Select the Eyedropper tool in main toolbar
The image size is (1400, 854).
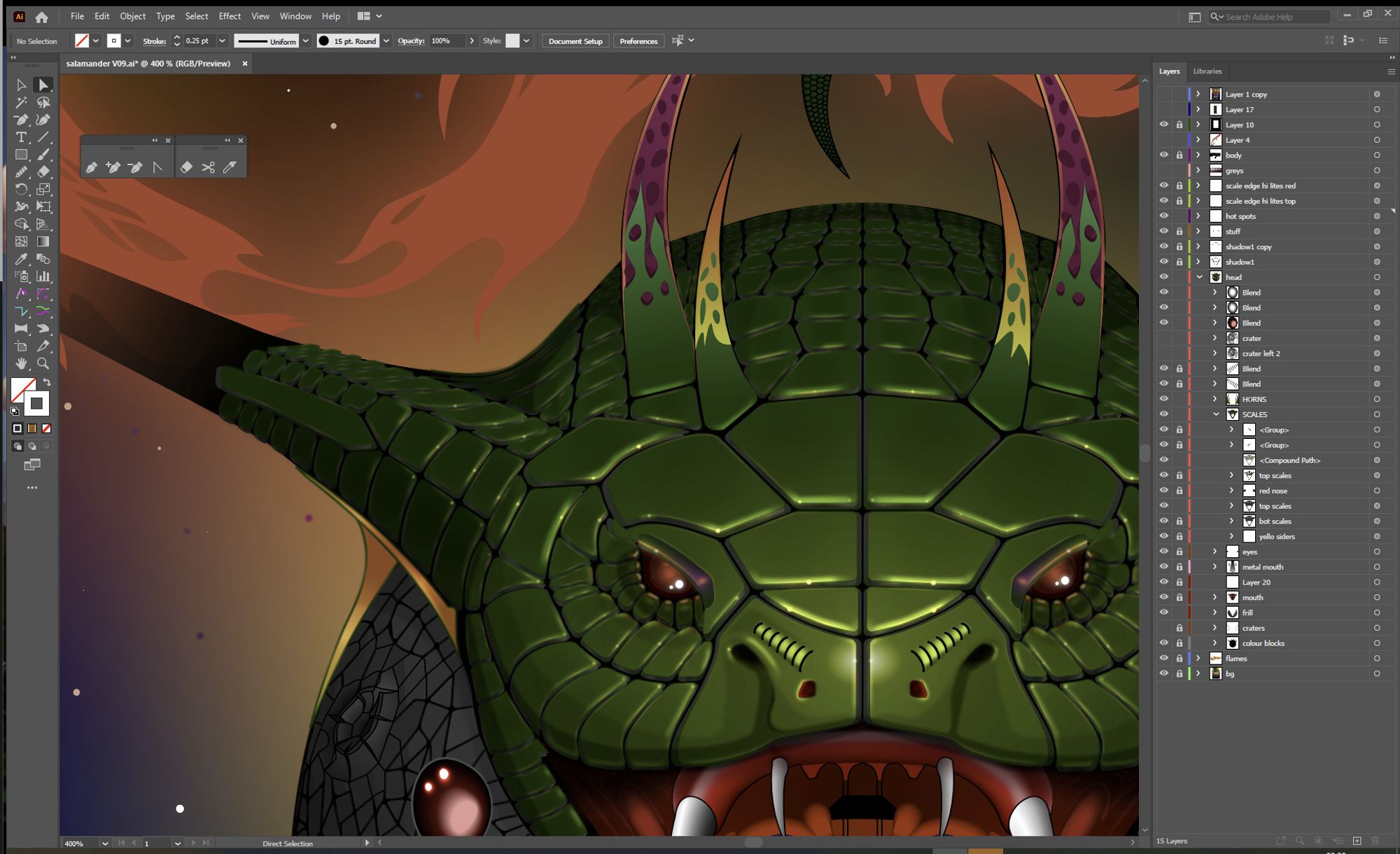tap(21, 259)
